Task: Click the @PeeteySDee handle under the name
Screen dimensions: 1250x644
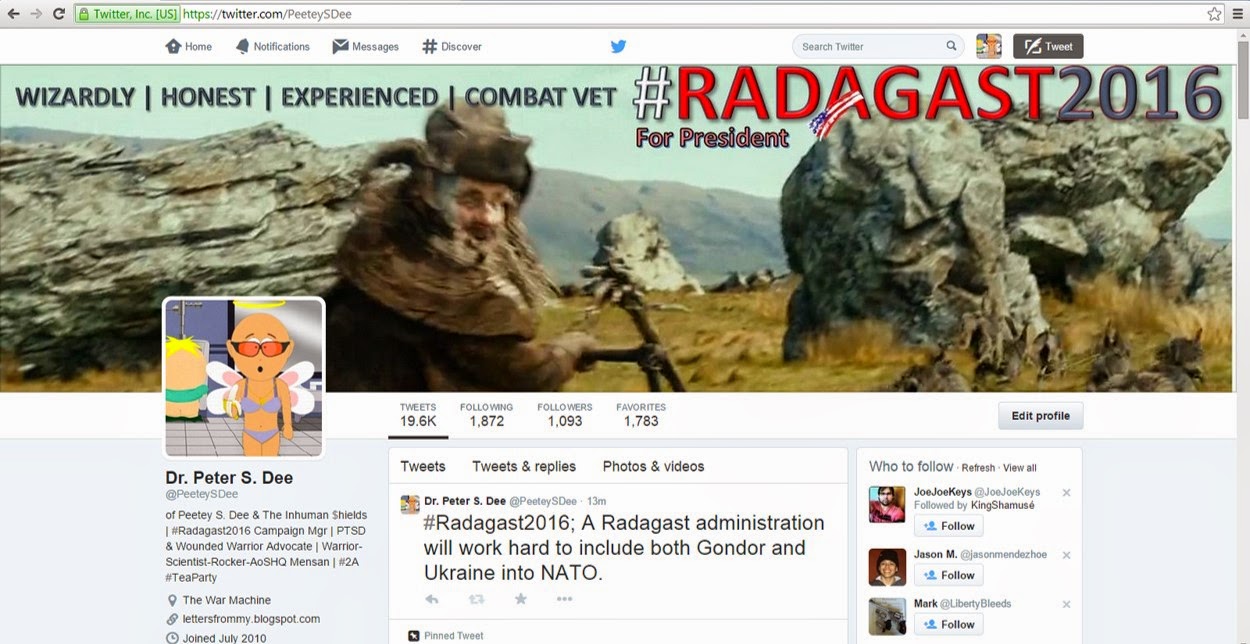Action: coord(201,494)
